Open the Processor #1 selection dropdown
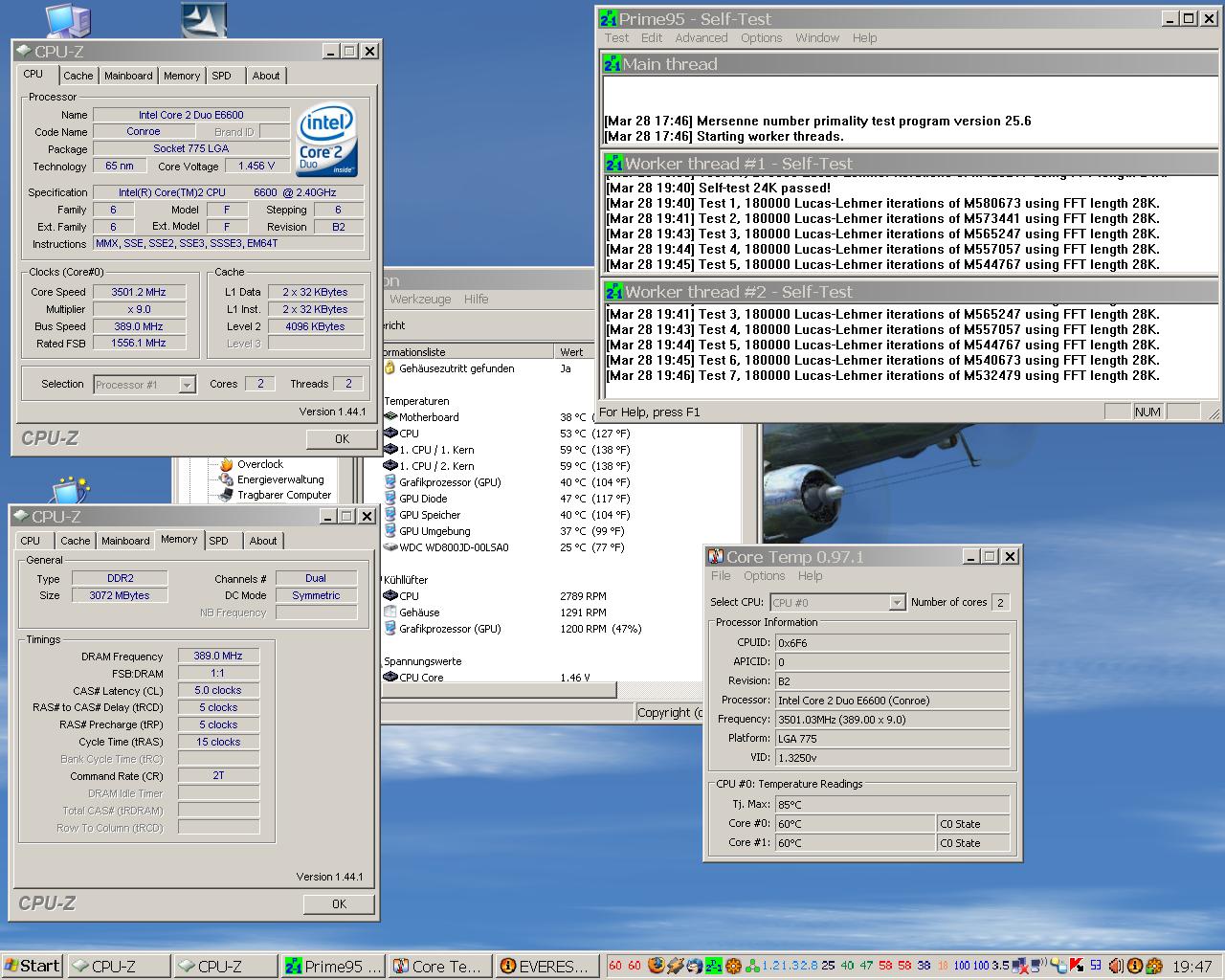 pyautogui.click(x=188, y=385)
